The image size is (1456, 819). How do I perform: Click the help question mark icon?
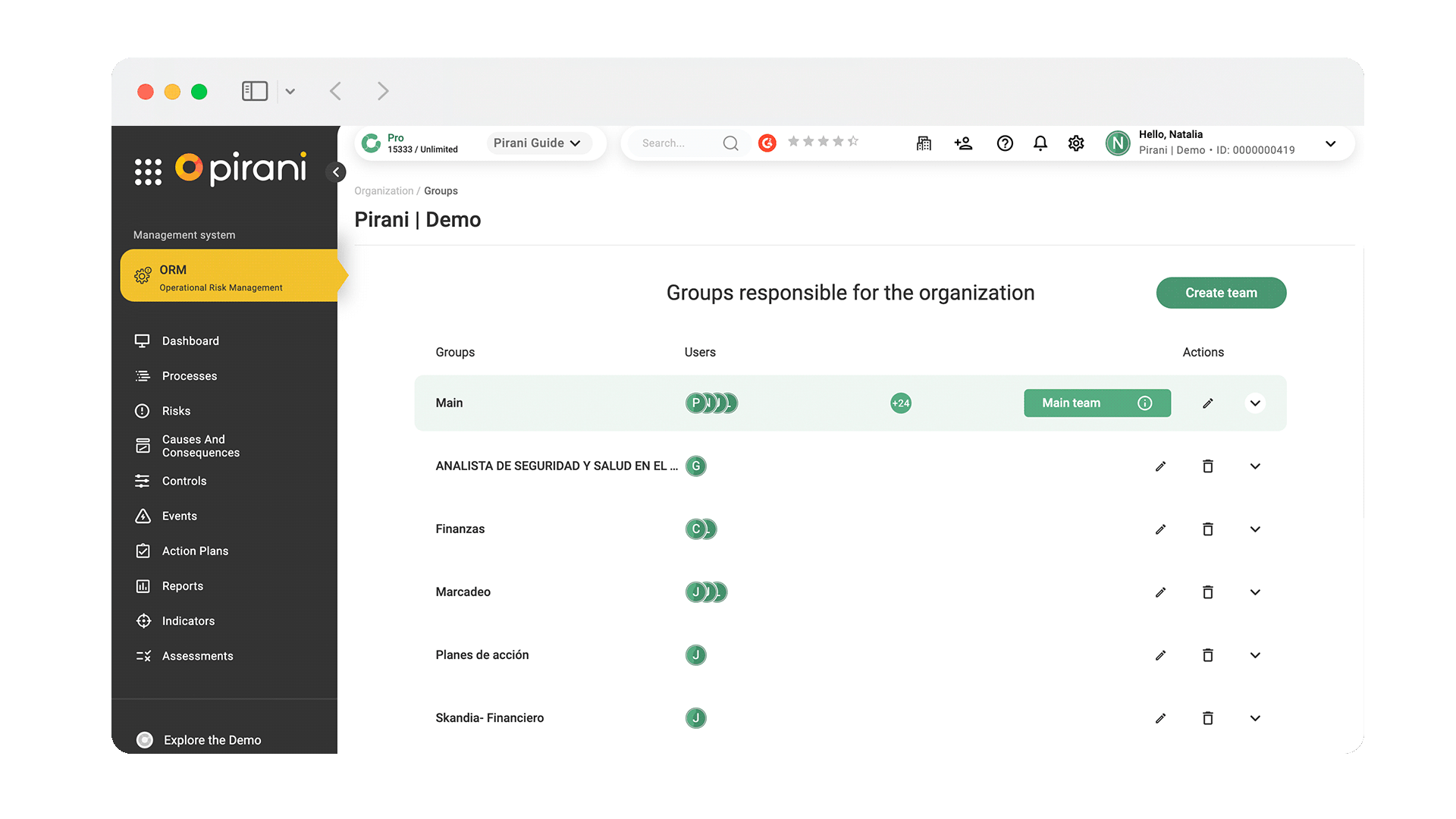(x=1005, y=143)
